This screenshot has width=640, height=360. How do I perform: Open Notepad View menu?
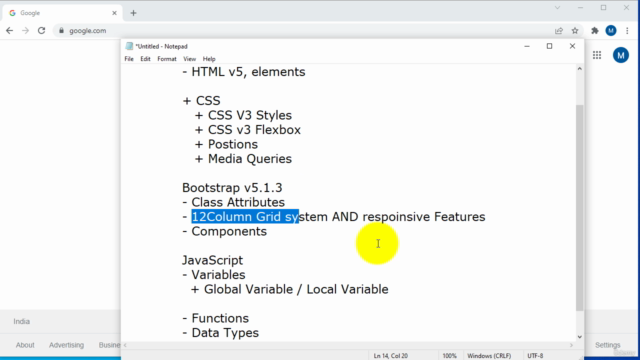tap(189, 59)
